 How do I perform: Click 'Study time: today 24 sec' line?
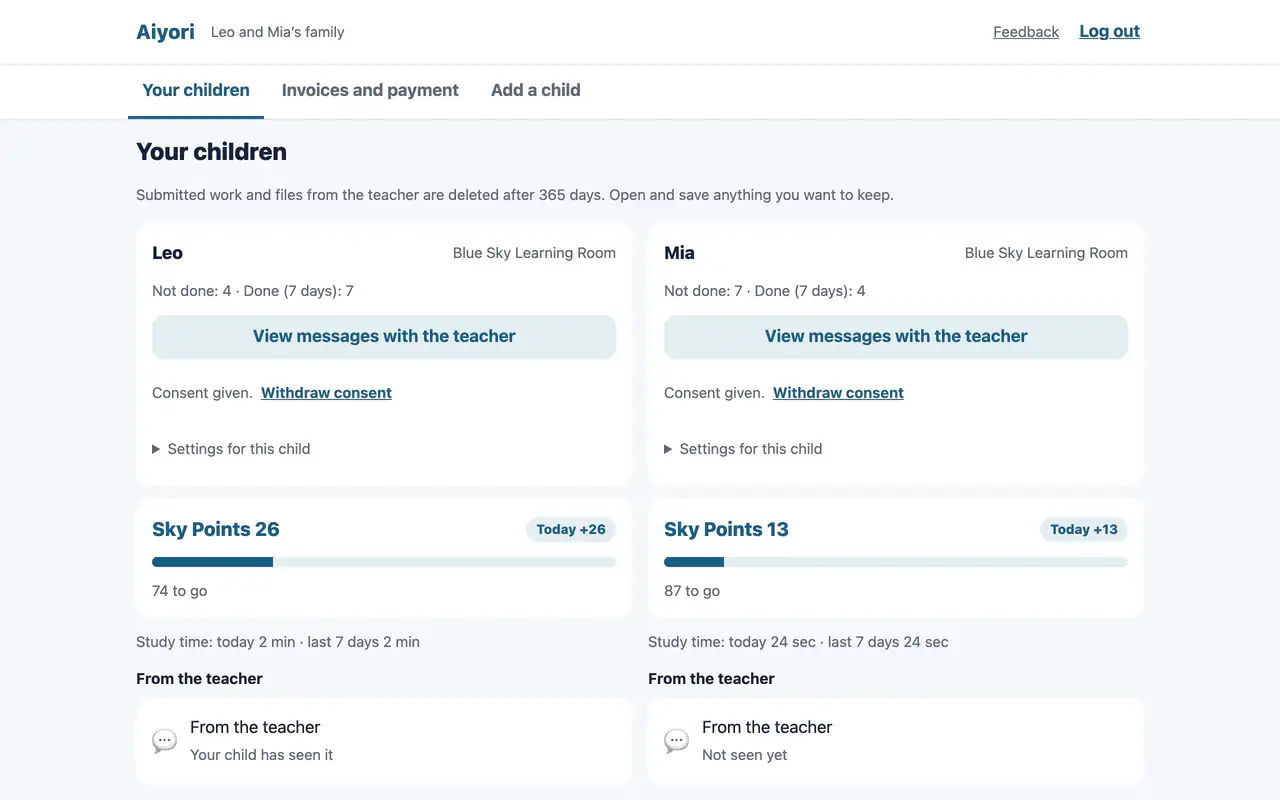pos(798,642)
